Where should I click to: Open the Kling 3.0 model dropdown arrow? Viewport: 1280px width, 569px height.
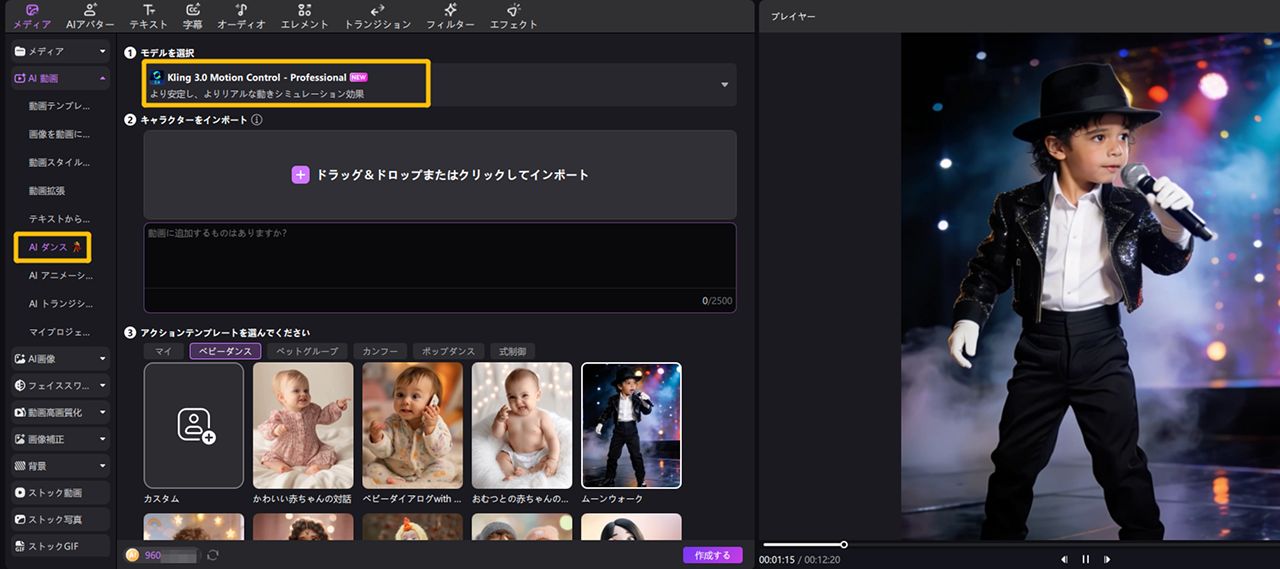[x=725, y=85]
